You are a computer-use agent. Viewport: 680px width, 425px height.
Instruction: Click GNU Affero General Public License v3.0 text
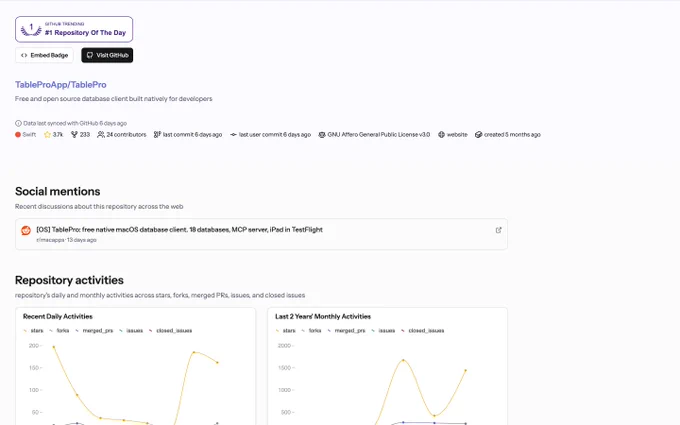pyautogui.click(x=379, y=134)
